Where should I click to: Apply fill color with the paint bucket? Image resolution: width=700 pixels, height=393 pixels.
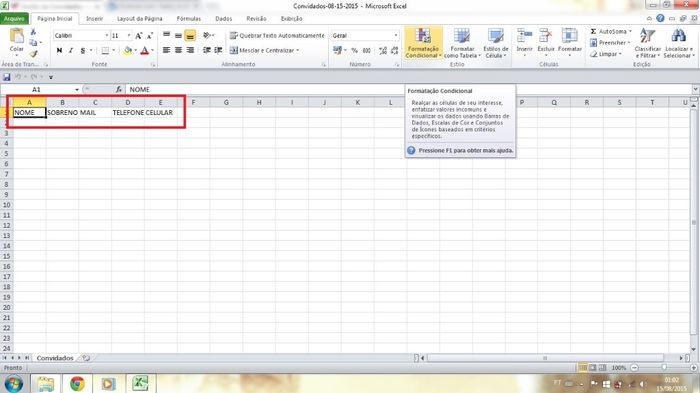128,50
